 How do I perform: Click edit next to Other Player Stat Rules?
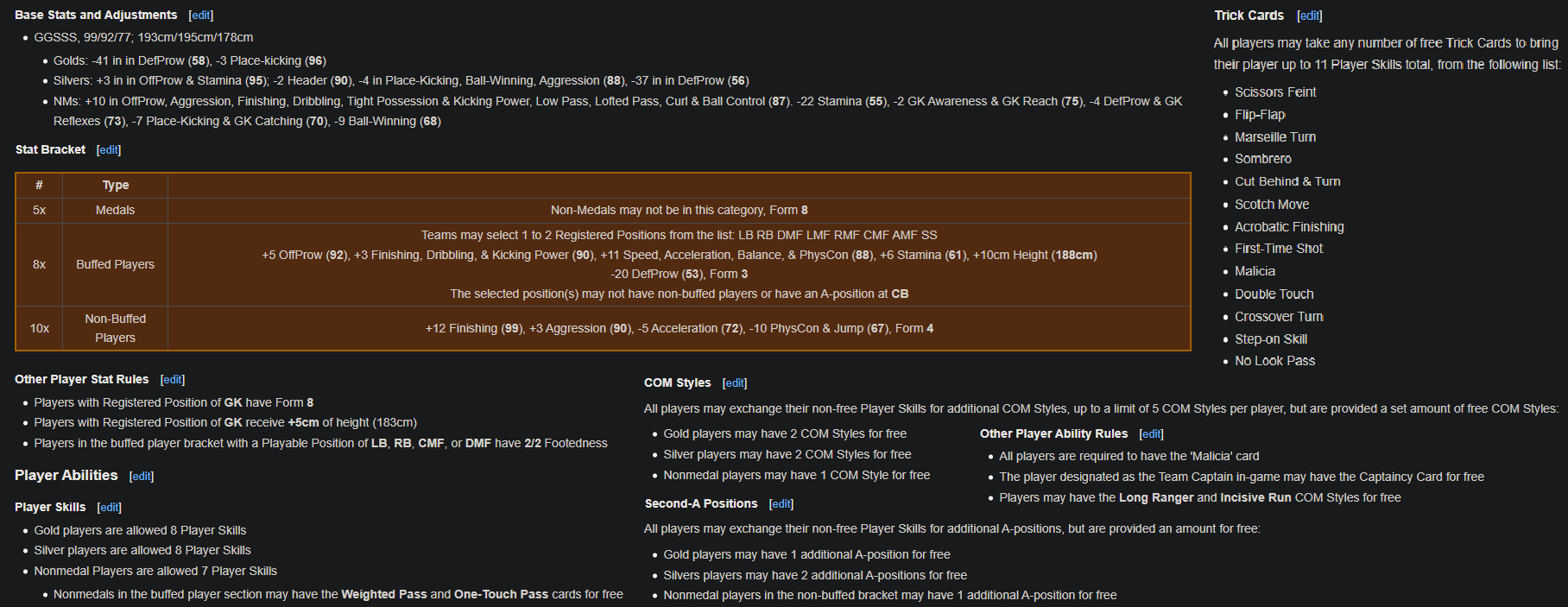[173, 380]
